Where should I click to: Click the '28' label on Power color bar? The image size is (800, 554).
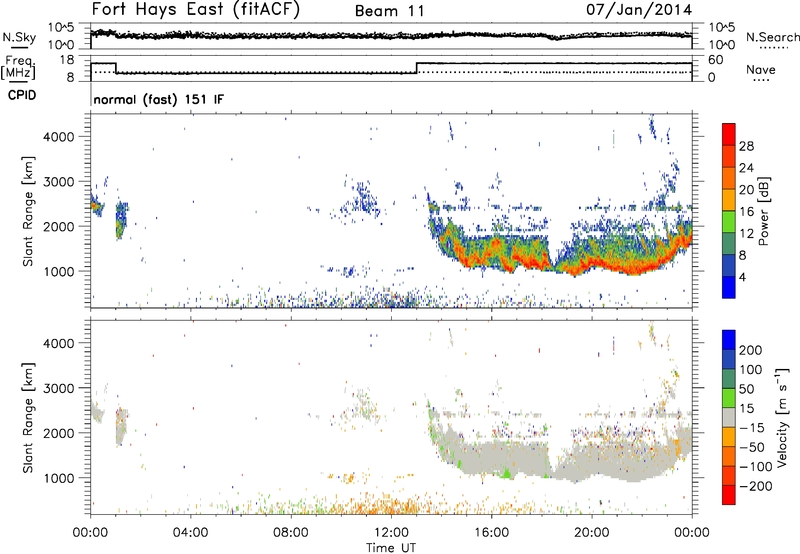pos(746,146)
